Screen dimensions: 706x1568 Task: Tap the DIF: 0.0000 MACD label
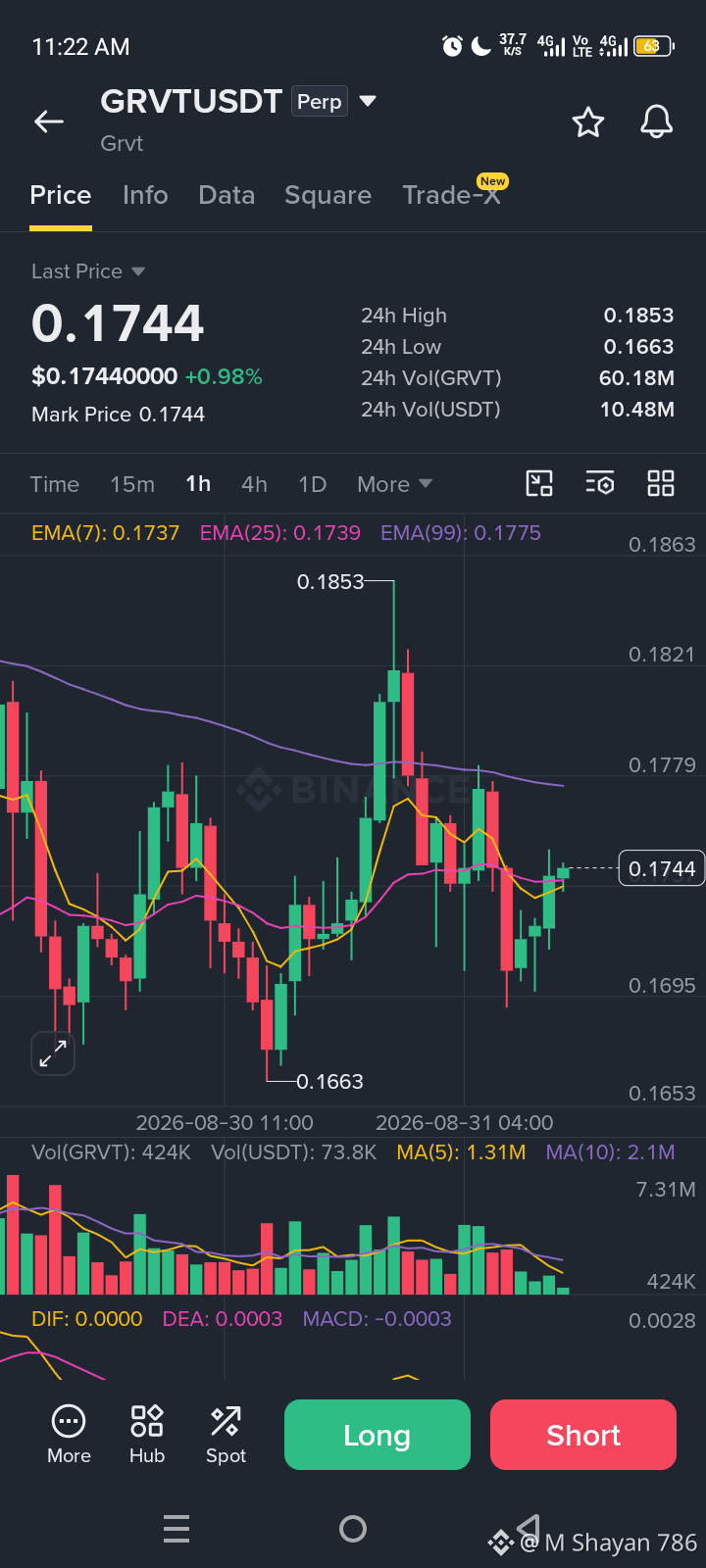(x=87, y=1319)
